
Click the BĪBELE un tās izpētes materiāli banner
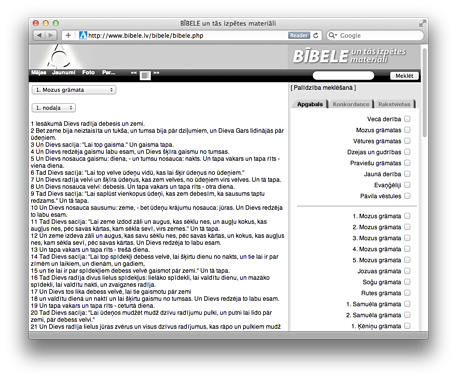[x=350, y=56]
